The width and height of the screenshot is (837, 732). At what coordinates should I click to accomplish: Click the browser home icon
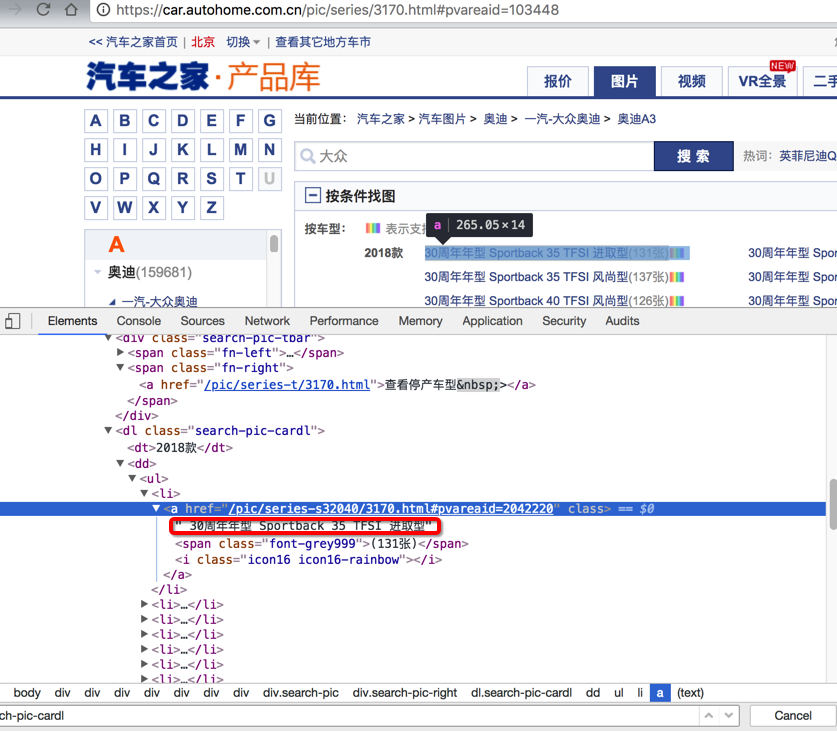pos(71,10)
